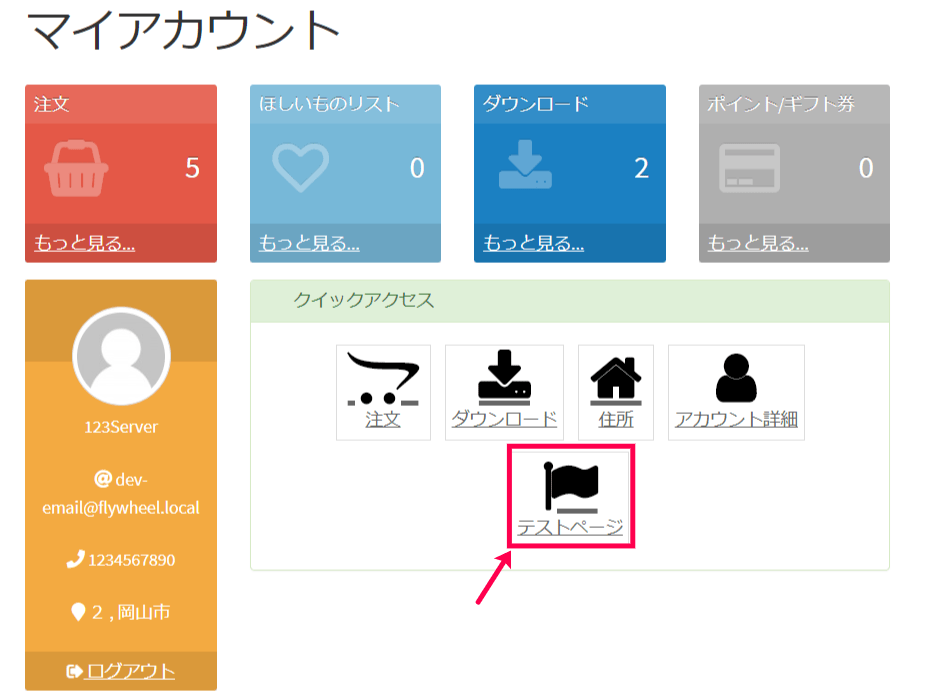Open もっと見る link in 注文 card
This screenshot has width=929, height=698.
click(x=84, y=243)
